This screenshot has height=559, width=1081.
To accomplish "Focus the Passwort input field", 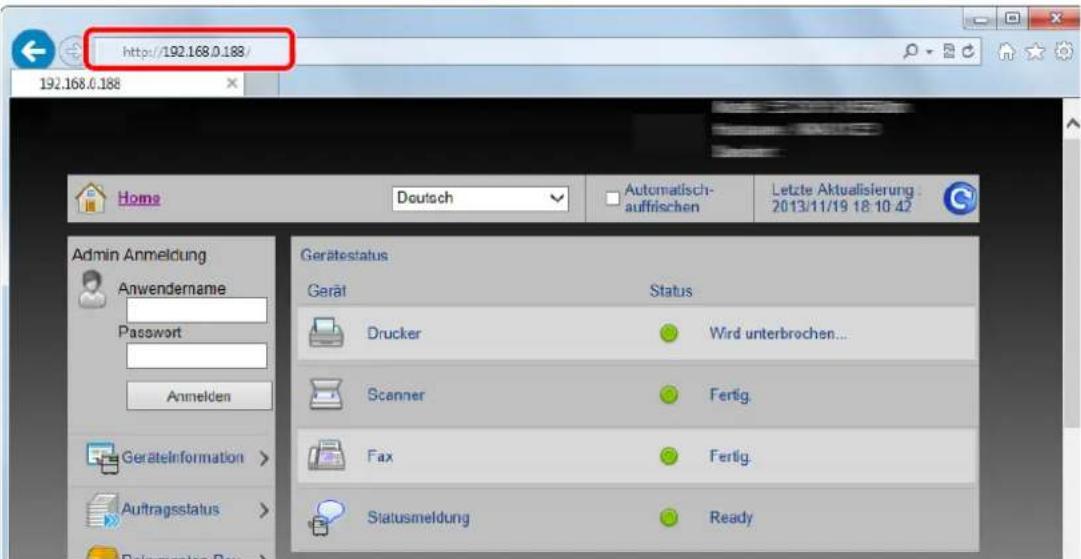I will point(196,356).
